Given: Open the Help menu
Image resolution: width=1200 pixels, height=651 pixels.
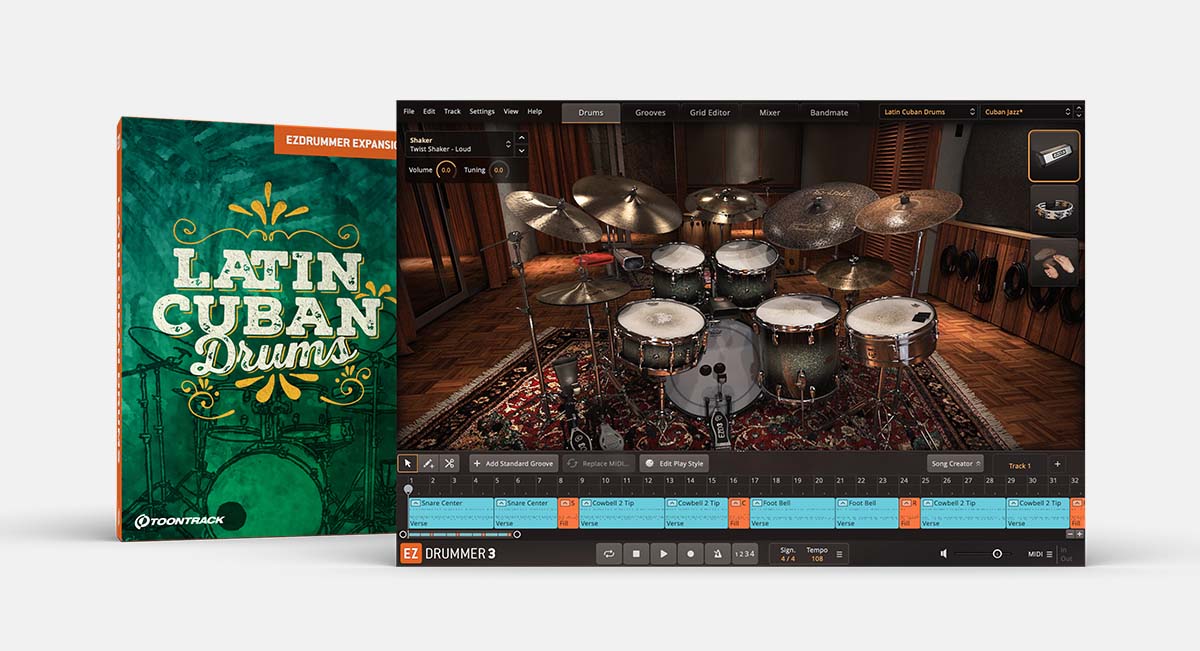Looking at the screenshot, I should click(535, 111).
